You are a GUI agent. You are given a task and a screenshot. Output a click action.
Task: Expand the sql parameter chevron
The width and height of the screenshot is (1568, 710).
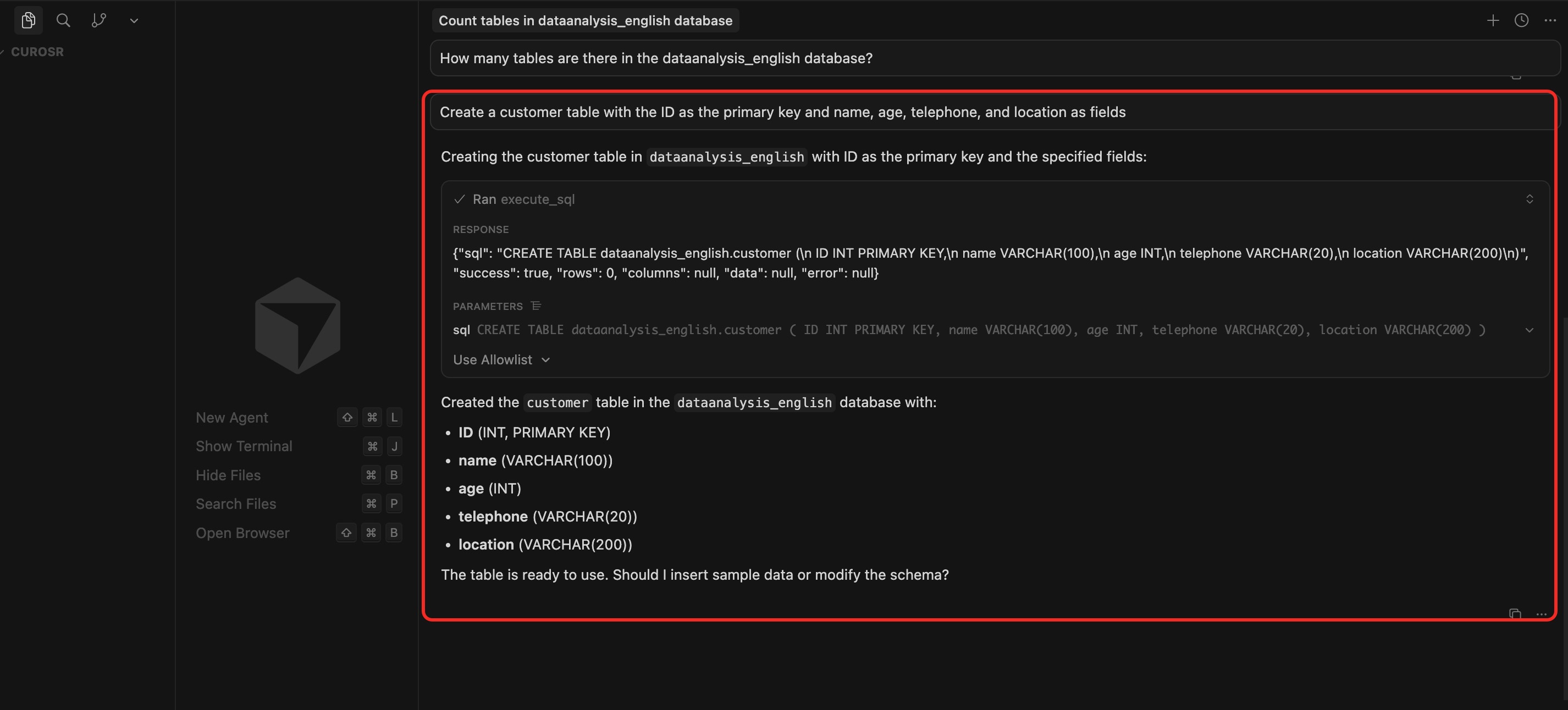[1529, 330]
